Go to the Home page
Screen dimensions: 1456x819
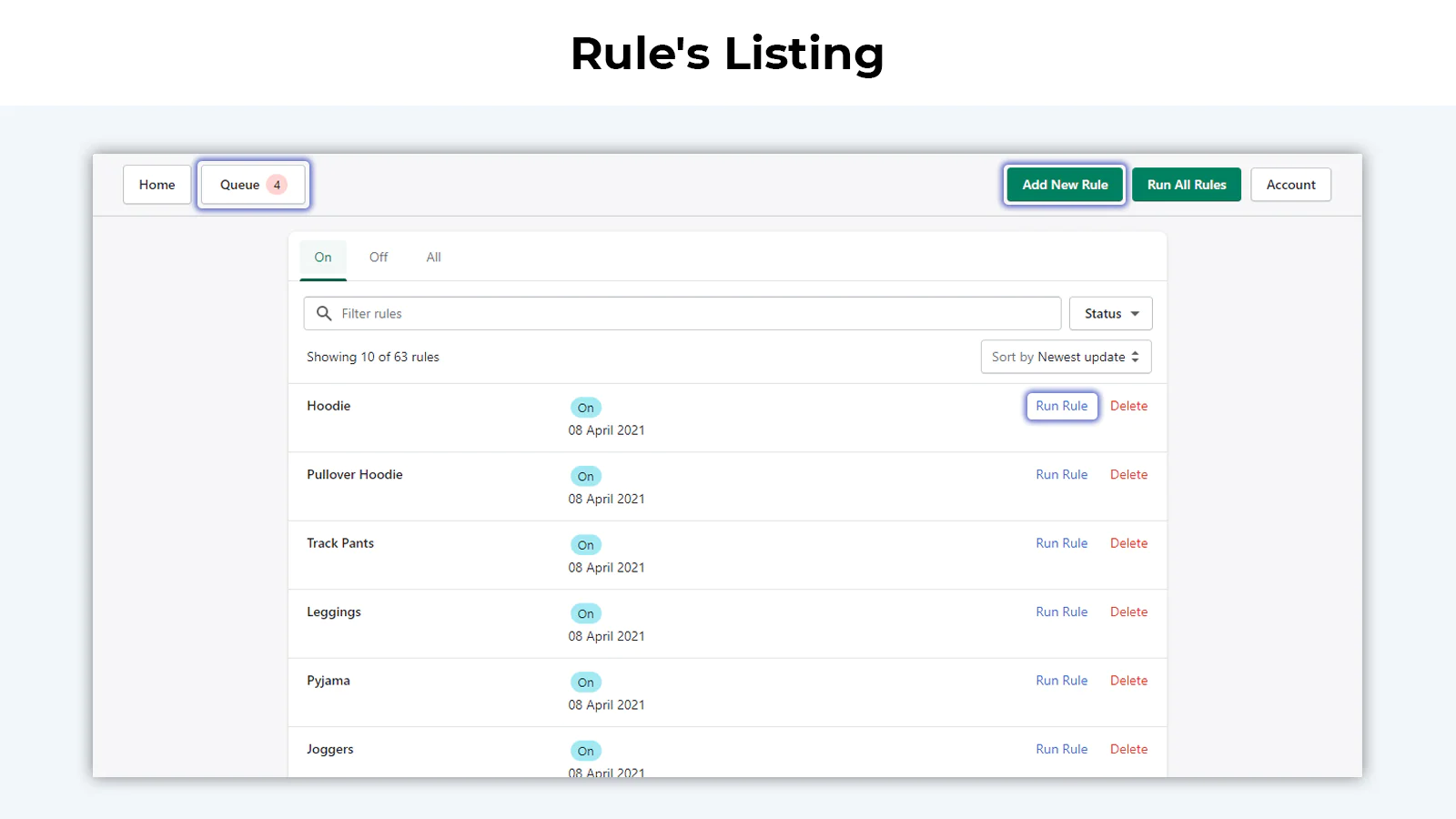coord(157,185)
